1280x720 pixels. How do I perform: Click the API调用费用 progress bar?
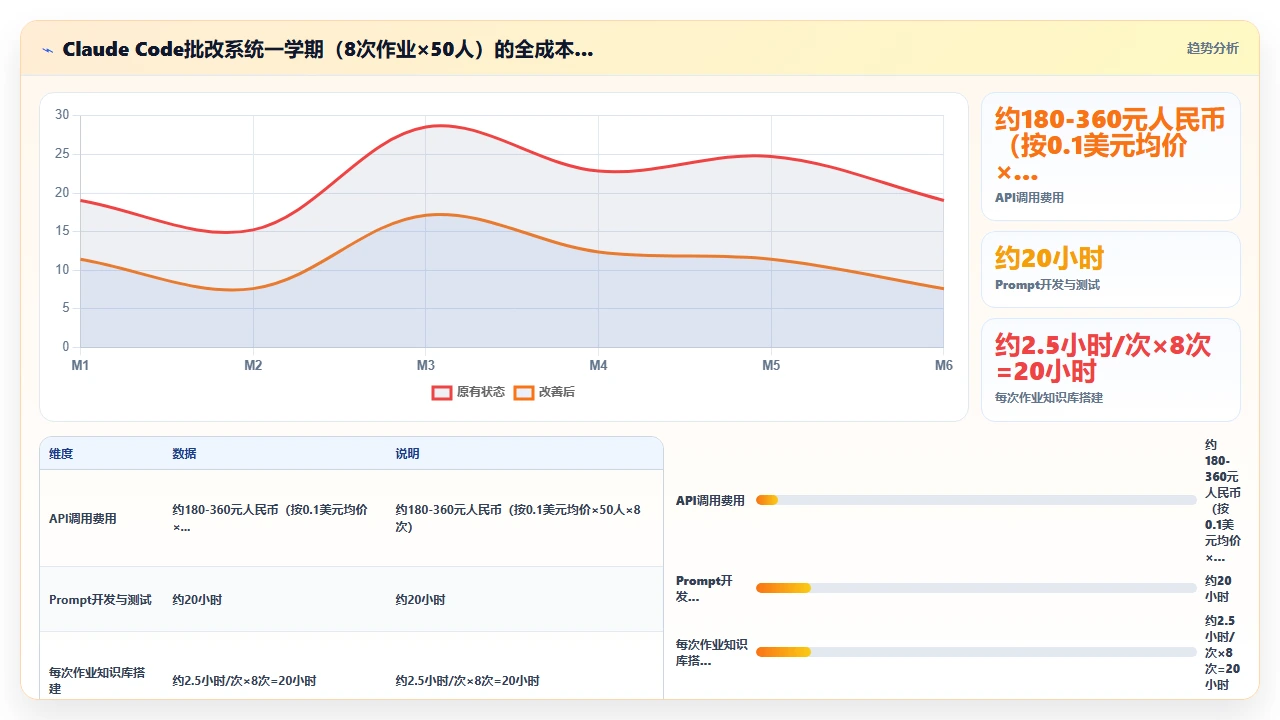click(x=976, y=500)
